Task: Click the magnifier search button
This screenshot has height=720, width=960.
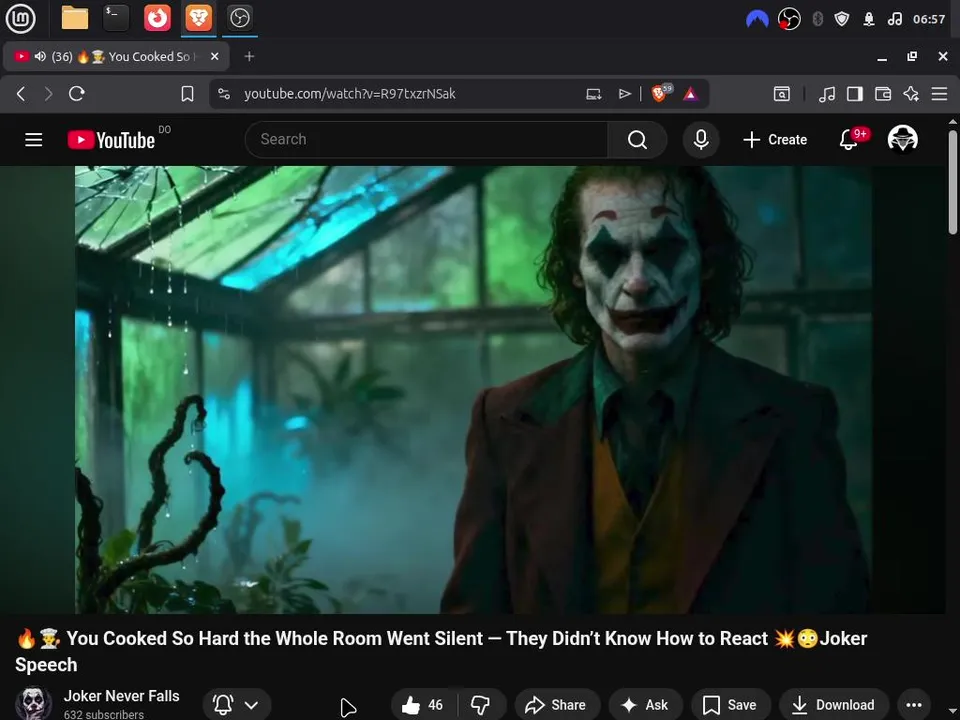Action: tap(637, 140)
